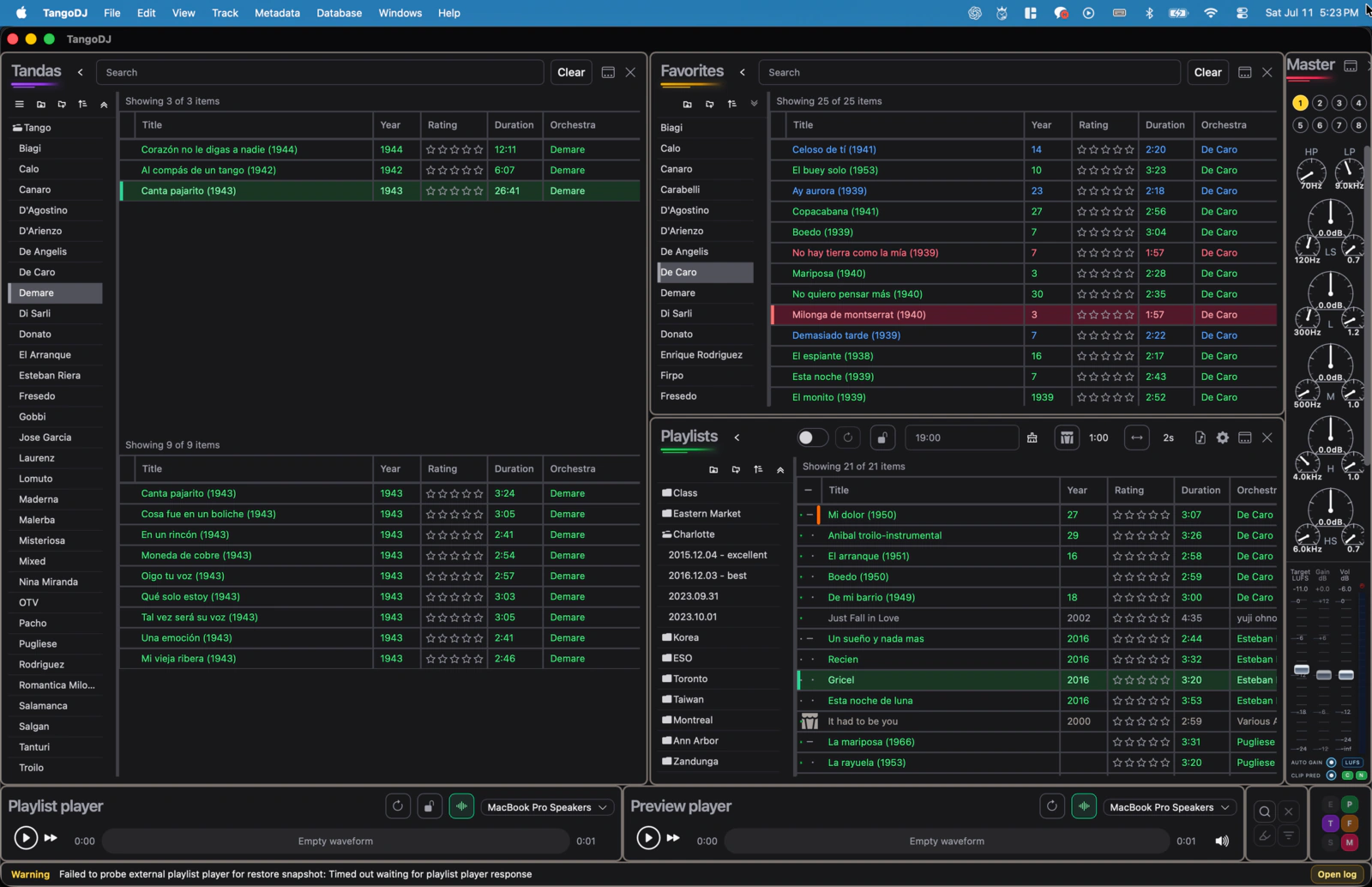Mute the Preview player speaker icon
Viewport: 1372px width, 887px height.
pyautogui.click(x=1222, y=841)
